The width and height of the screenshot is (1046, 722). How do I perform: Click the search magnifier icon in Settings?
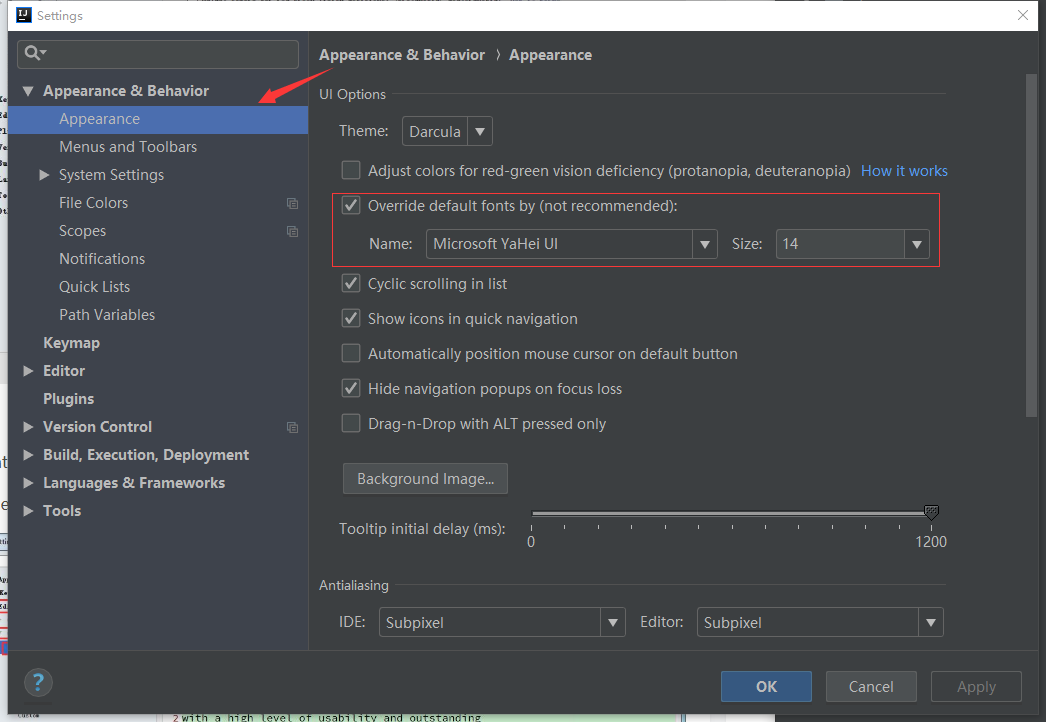tap(35, 53)
